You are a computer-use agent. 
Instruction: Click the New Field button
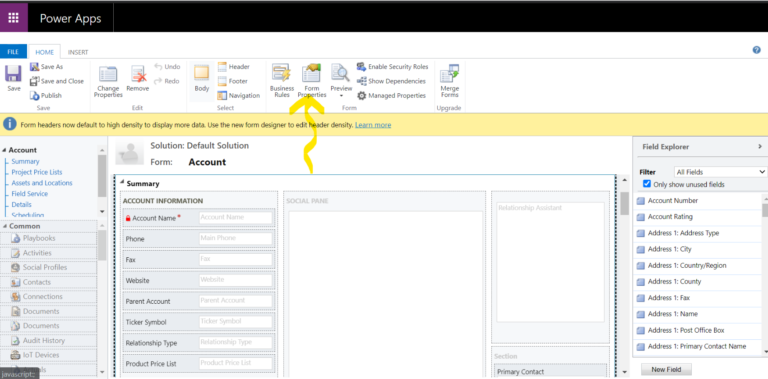pos(666,369)
